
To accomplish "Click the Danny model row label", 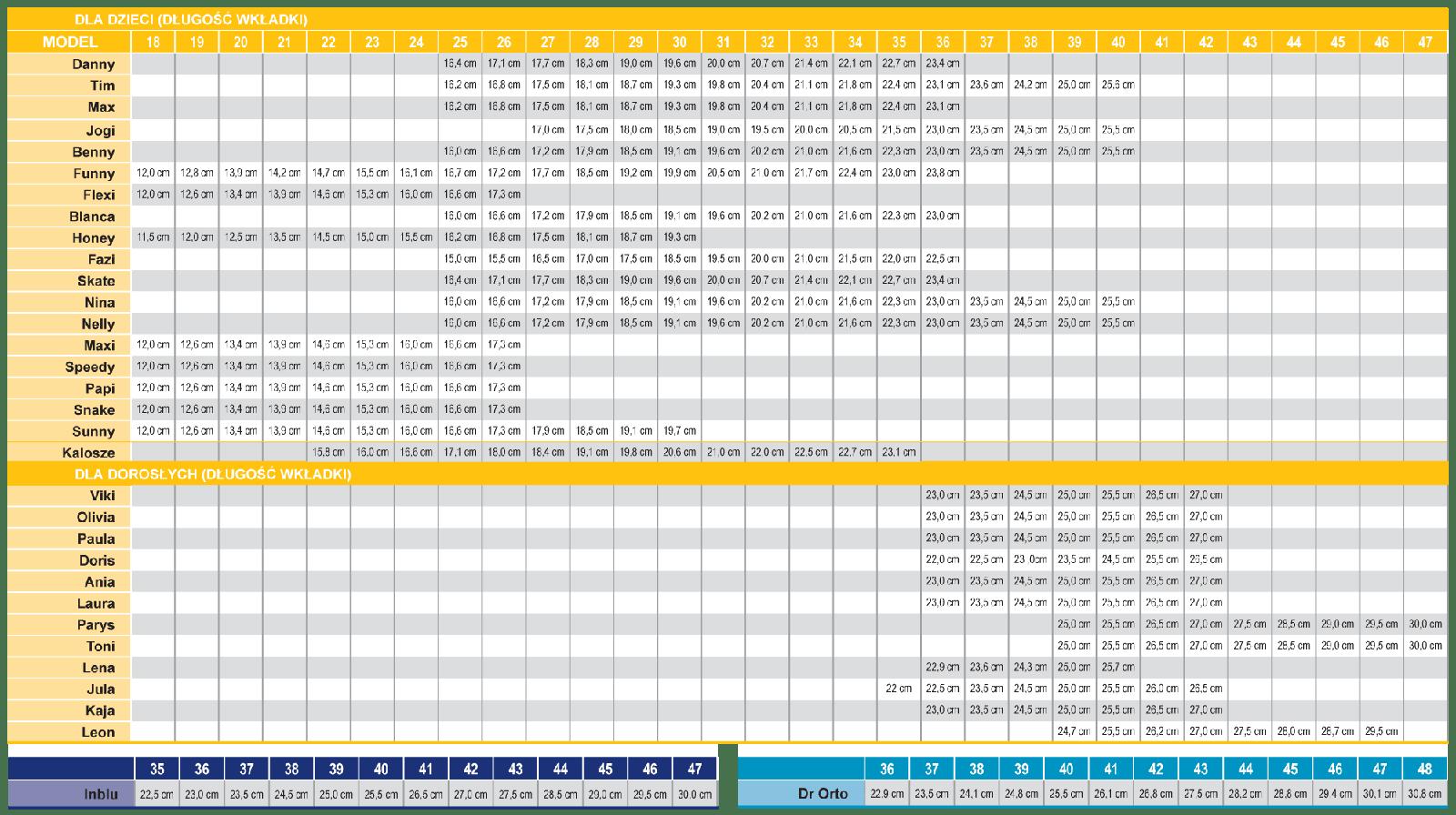I will (x=94, y=64).
